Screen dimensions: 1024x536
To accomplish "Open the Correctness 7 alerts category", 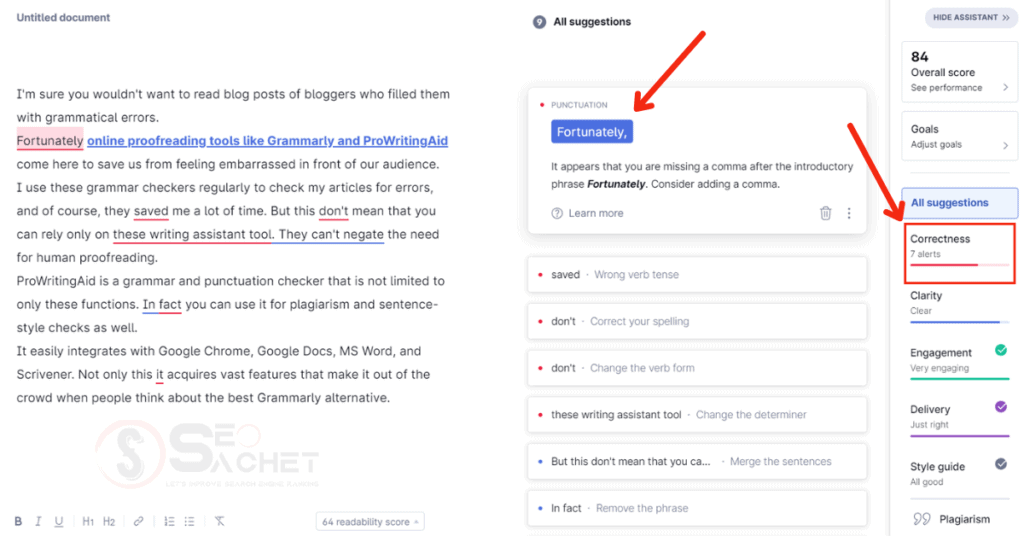I will click(x=959, y=253).
